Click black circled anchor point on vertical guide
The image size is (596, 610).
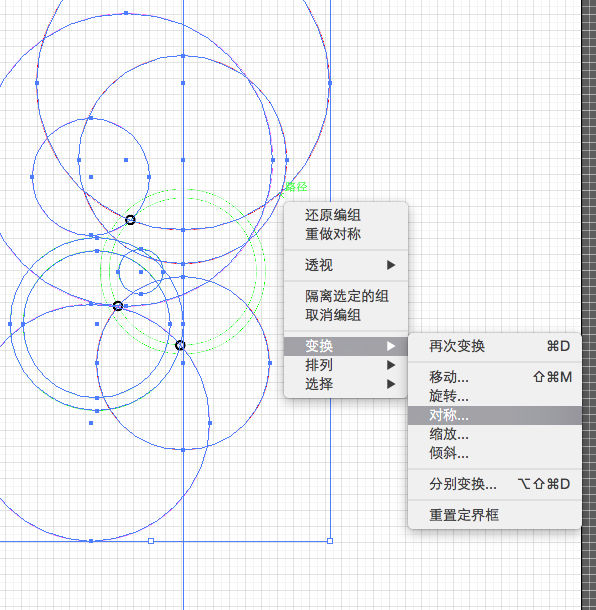coord(180,345)
